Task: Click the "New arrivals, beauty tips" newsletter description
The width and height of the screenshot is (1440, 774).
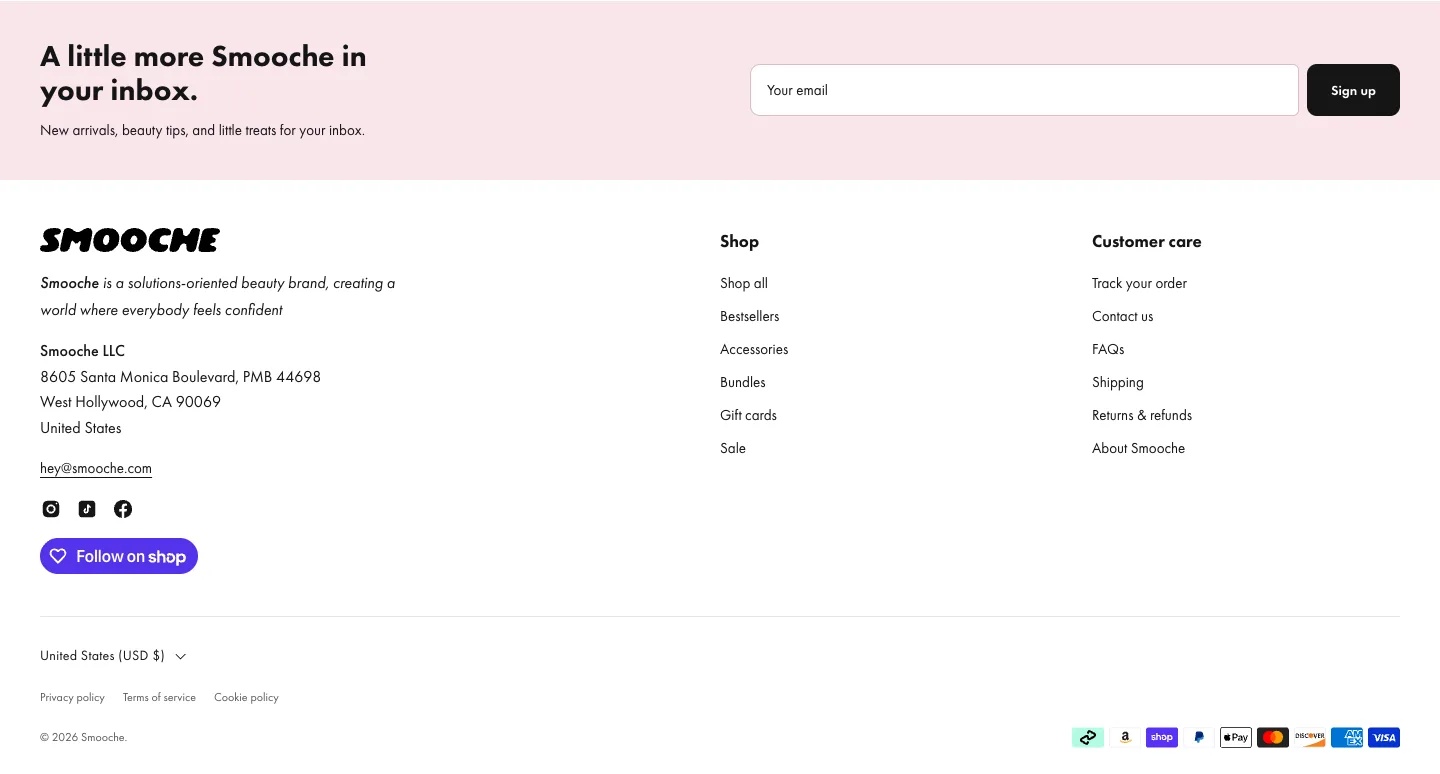Action: tap(202, 130)
